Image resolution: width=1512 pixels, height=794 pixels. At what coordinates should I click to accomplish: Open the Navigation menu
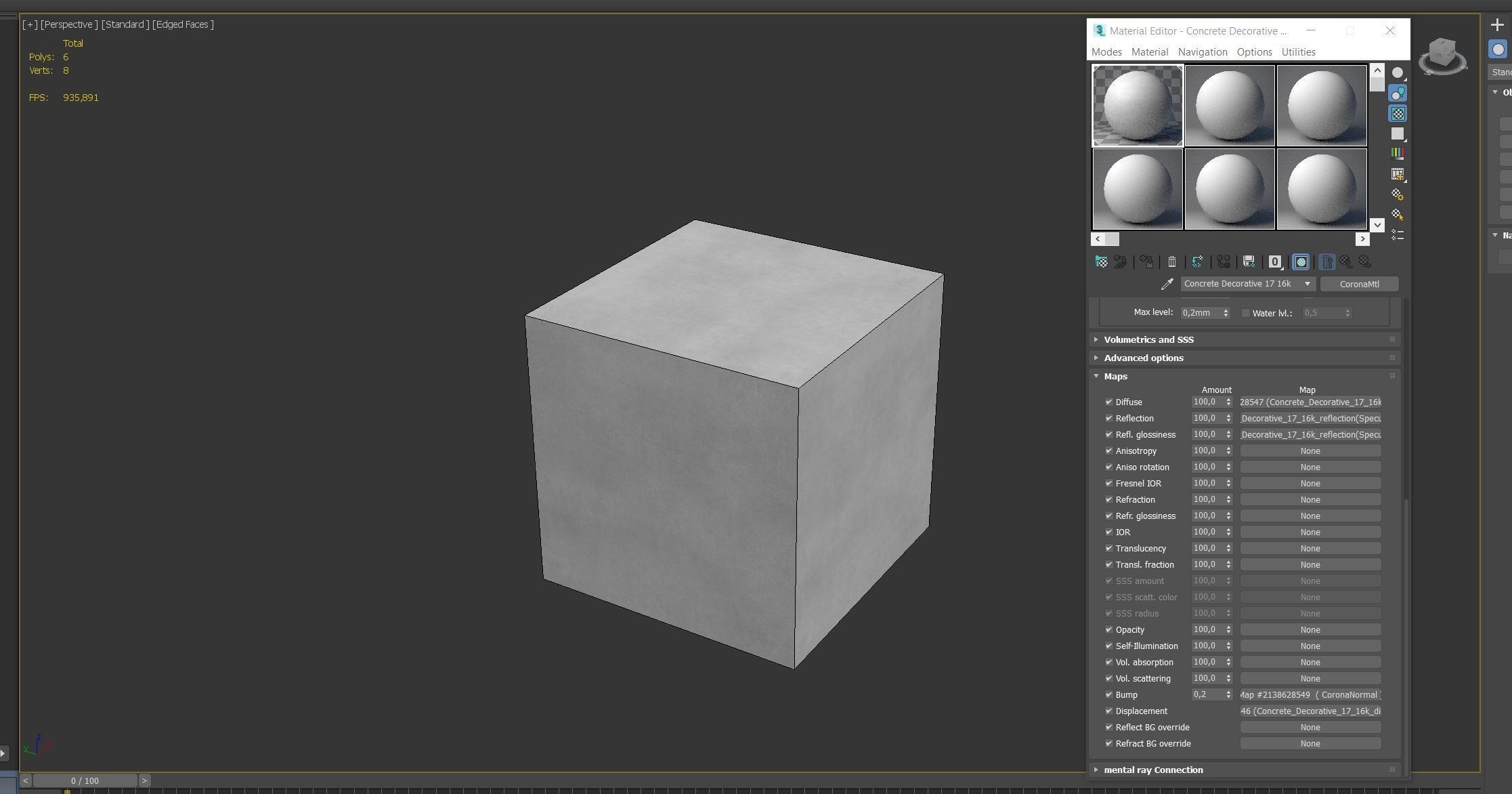click(1202, 52)
